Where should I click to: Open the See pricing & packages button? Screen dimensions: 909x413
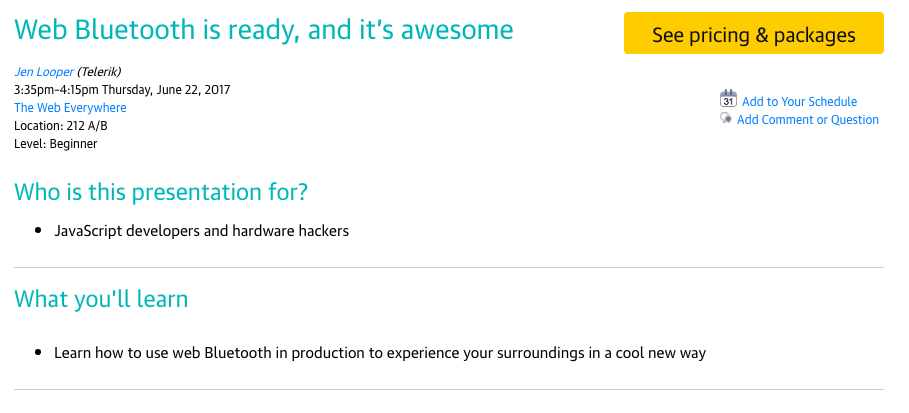click(753, 35)
